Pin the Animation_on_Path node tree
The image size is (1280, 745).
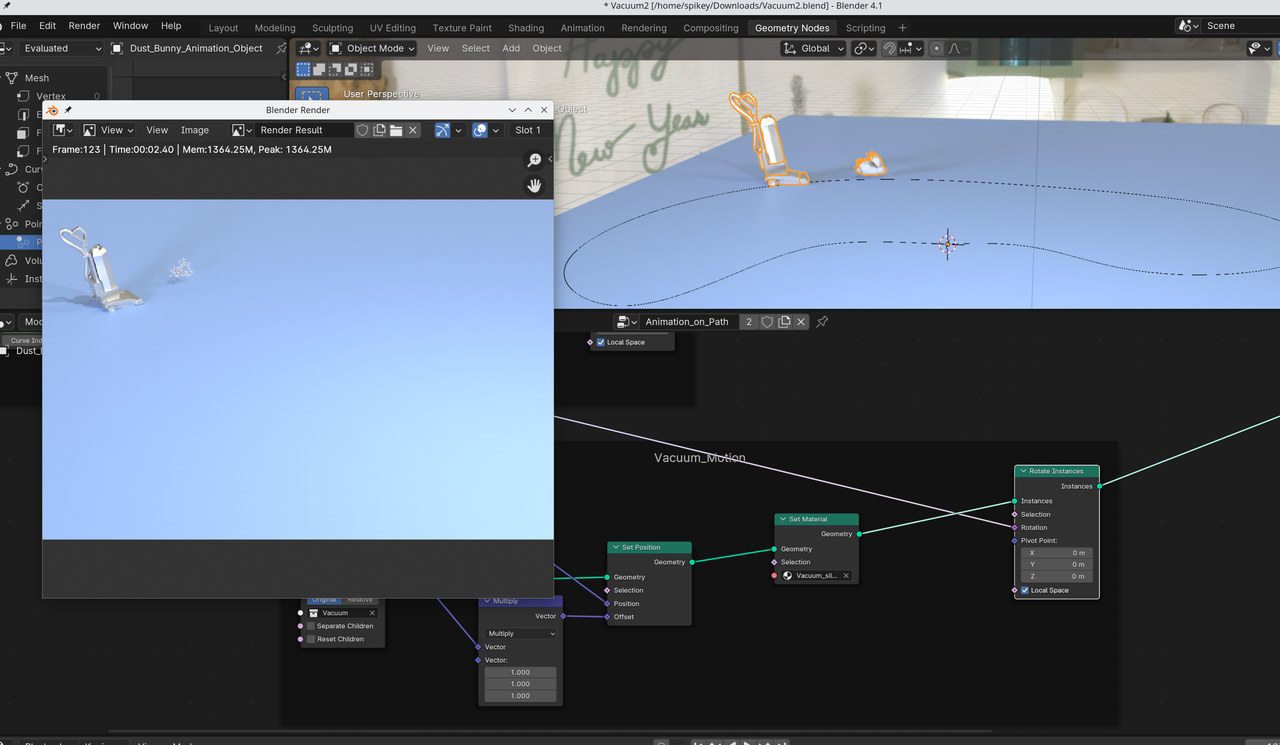(x=822, y=322)
